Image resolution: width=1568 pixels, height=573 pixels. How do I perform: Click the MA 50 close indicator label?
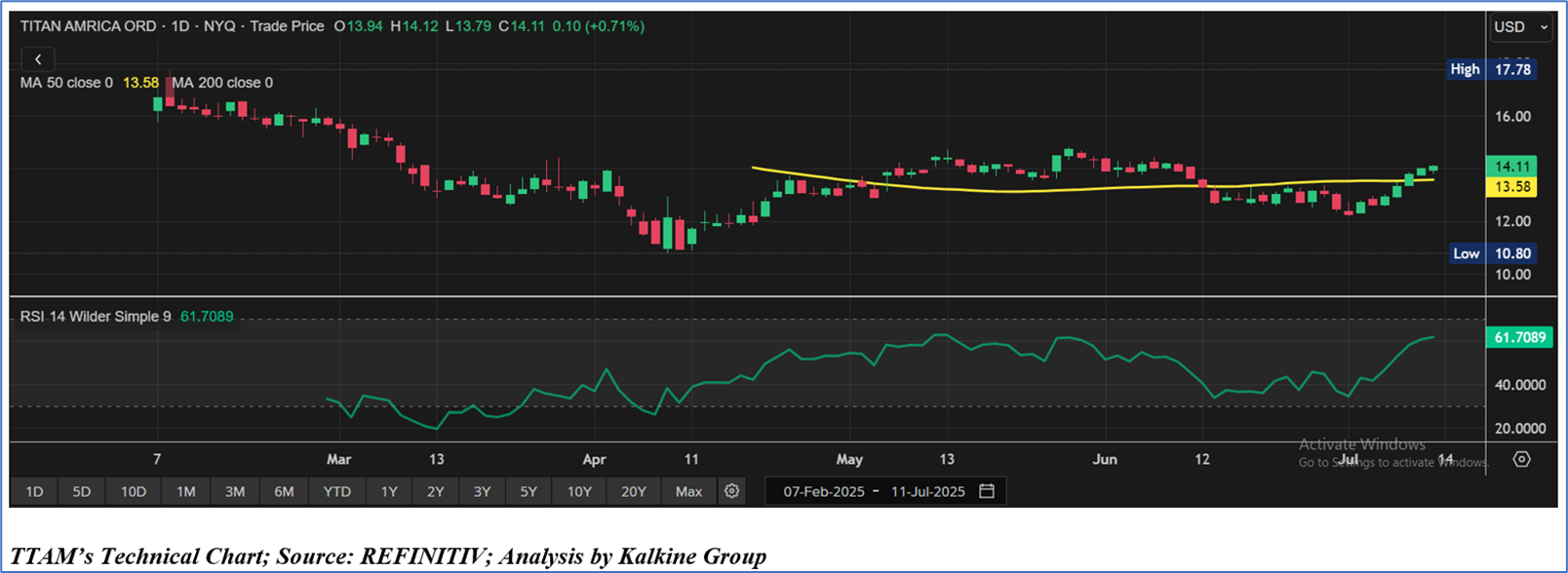66,83
